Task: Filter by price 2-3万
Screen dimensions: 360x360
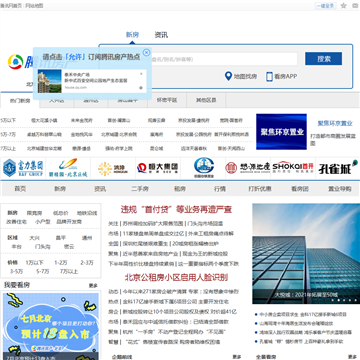Action: [87, 263]
